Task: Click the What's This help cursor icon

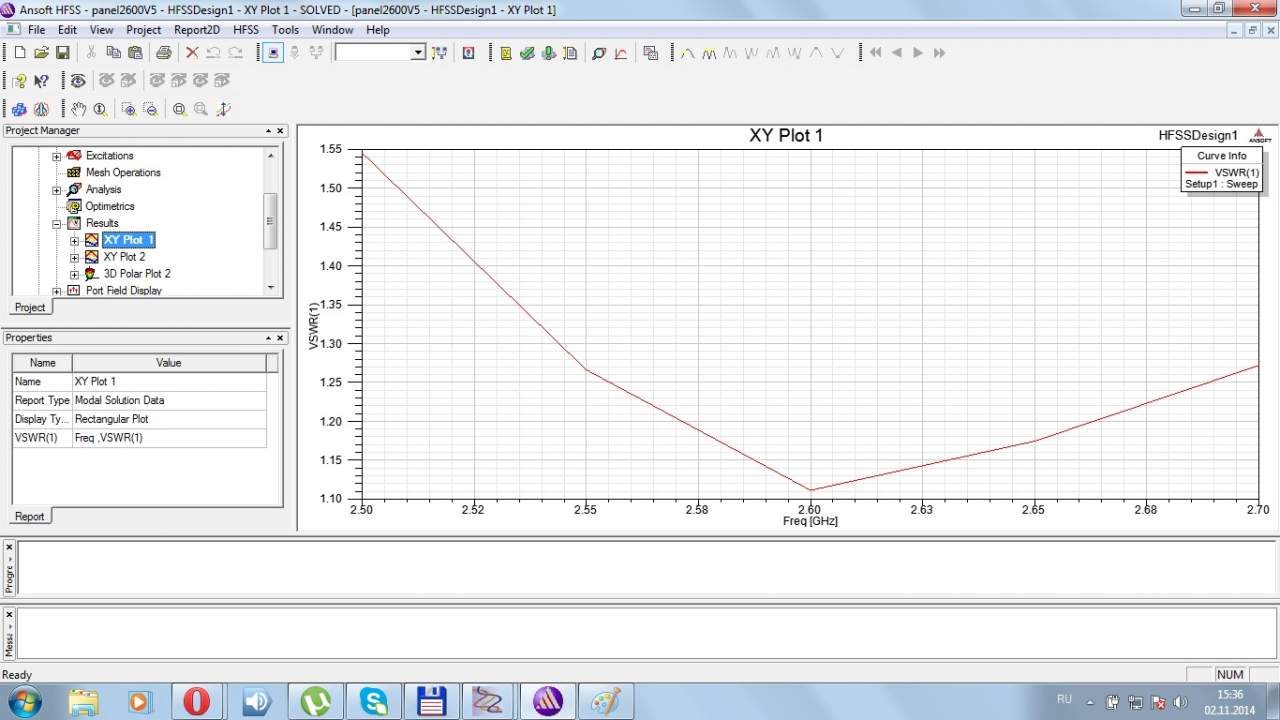Action: click(41, 81)
